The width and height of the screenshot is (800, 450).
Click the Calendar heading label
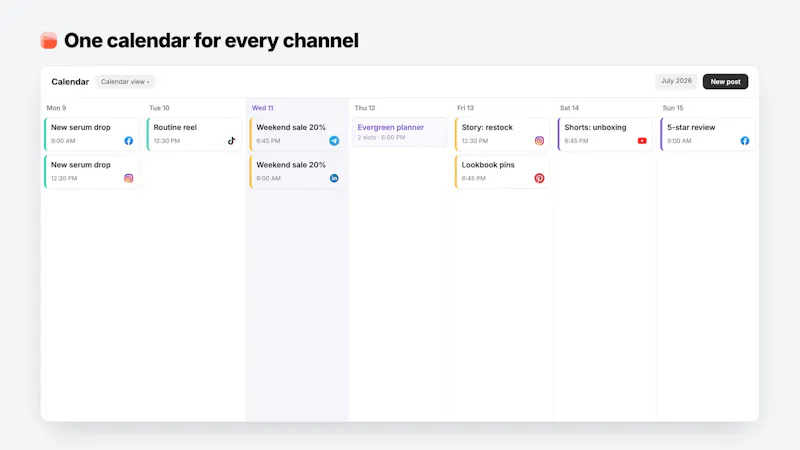(70, 82)
